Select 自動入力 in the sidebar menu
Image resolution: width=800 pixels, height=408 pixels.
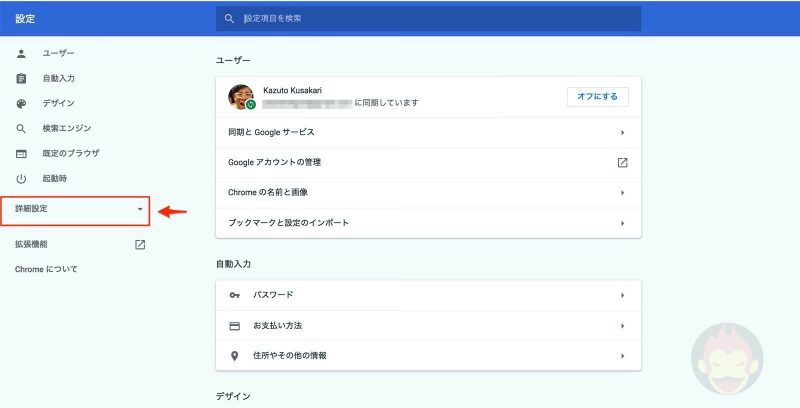click(58, 78)
